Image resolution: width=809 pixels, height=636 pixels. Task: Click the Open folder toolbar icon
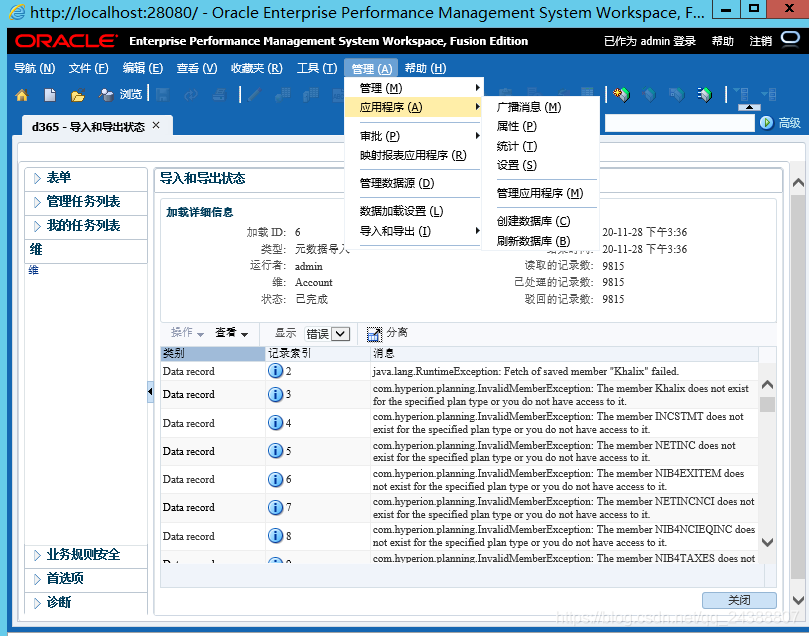78,95
